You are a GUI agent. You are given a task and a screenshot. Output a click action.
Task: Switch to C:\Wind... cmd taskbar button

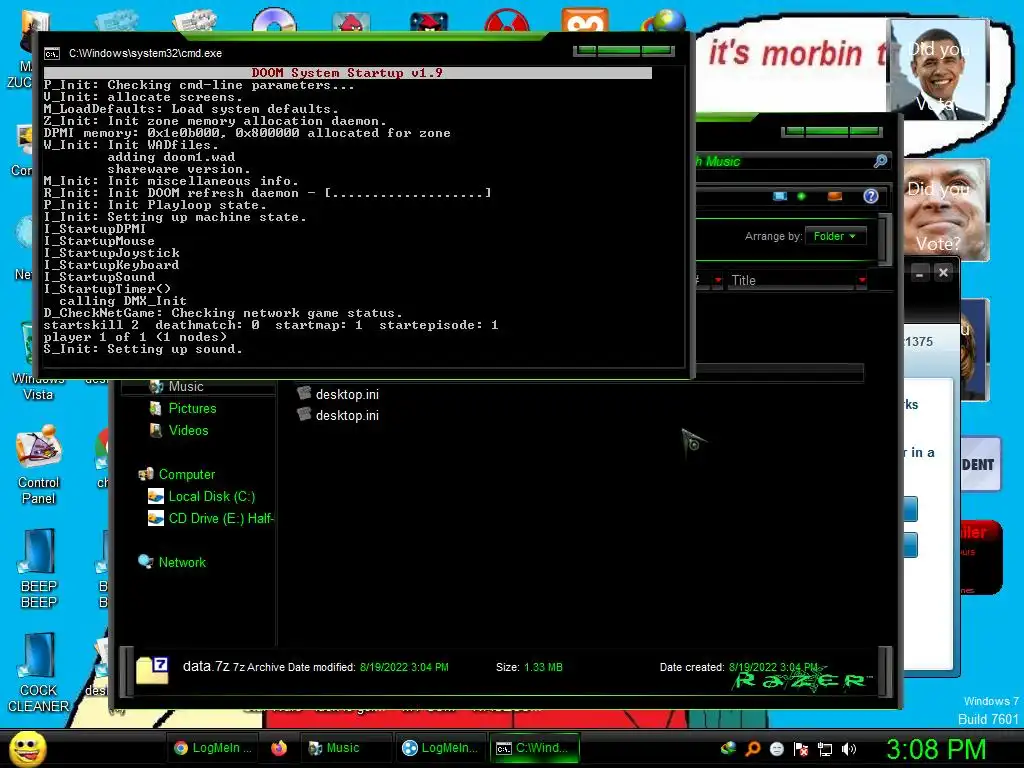[534, 748]
